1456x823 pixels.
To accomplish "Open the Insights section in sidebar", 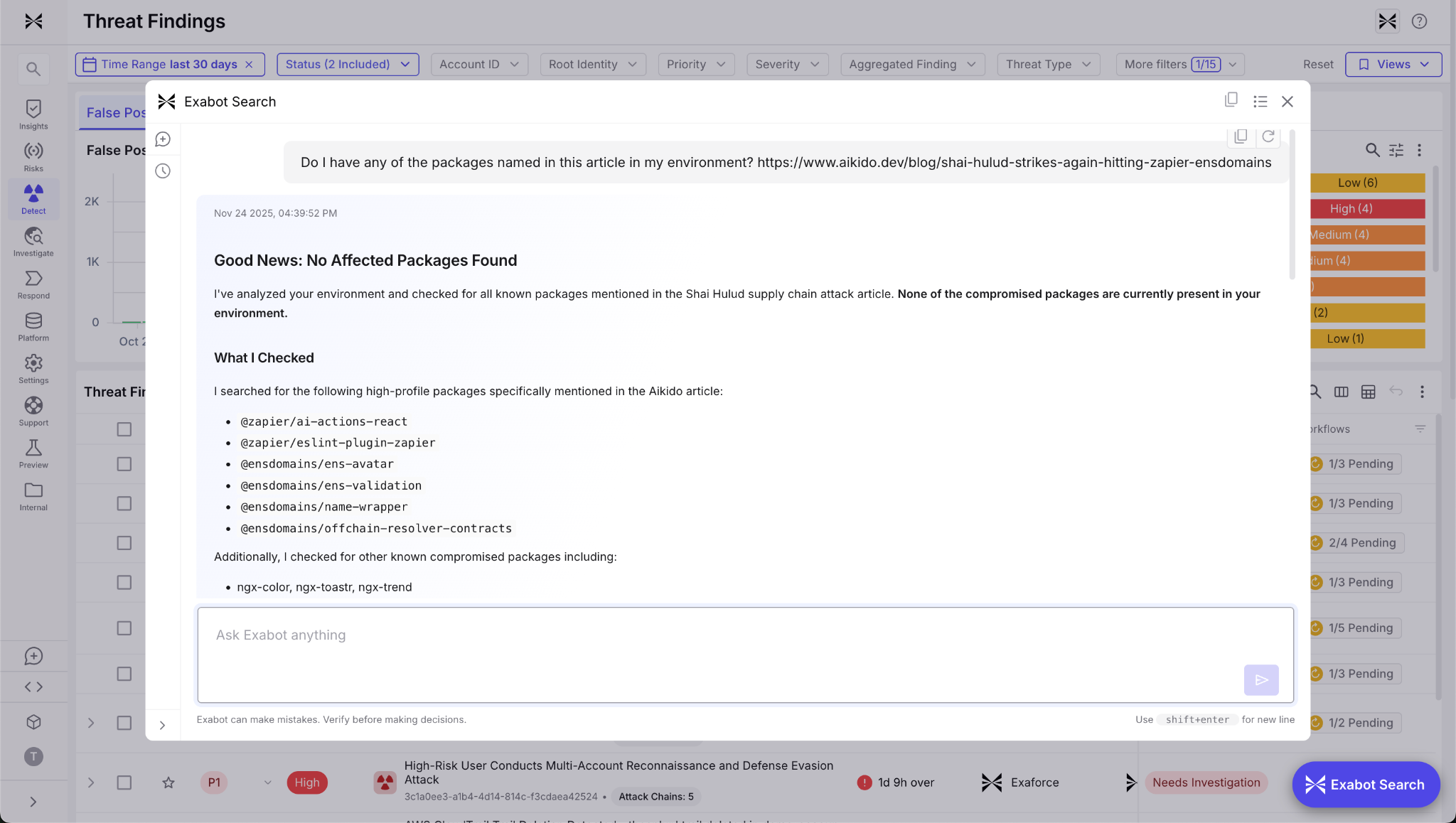I will click(33, 114).
